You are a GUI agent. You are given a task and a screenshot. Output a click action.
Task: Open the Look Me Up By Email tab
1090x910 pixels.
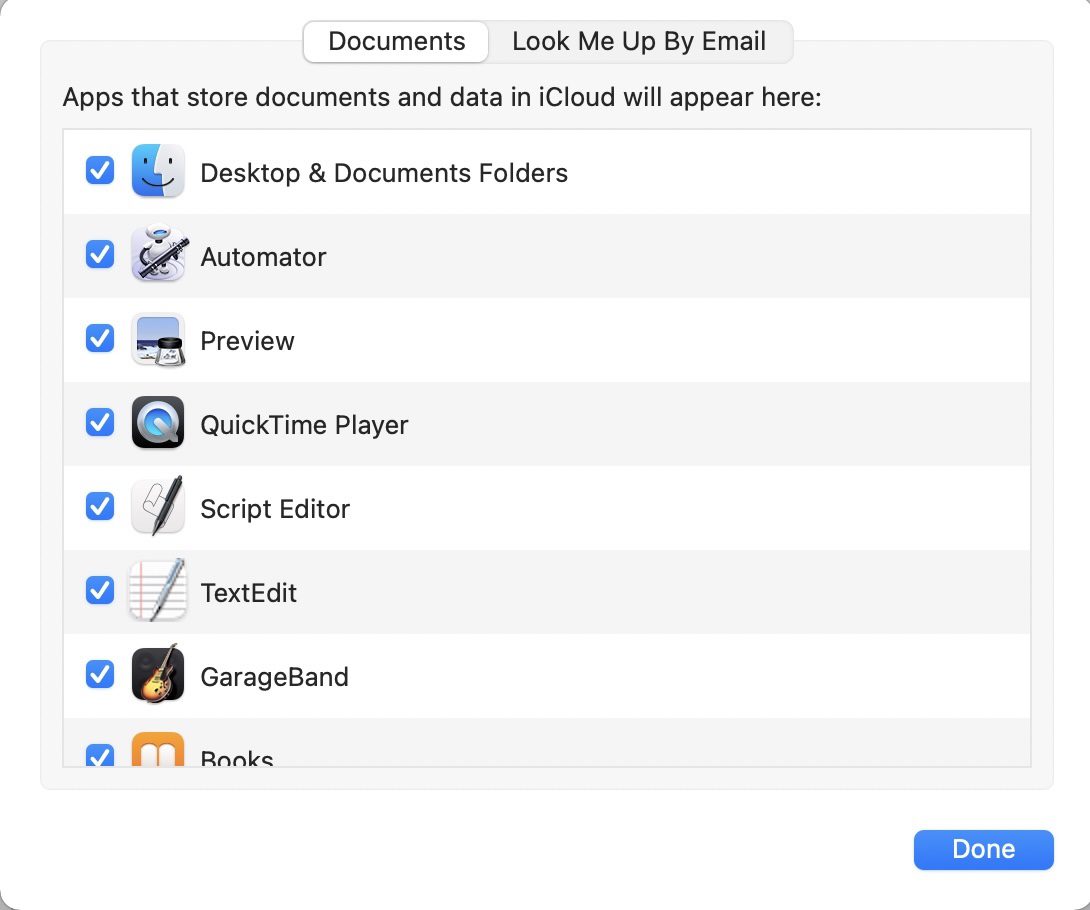tap(639, 42)
